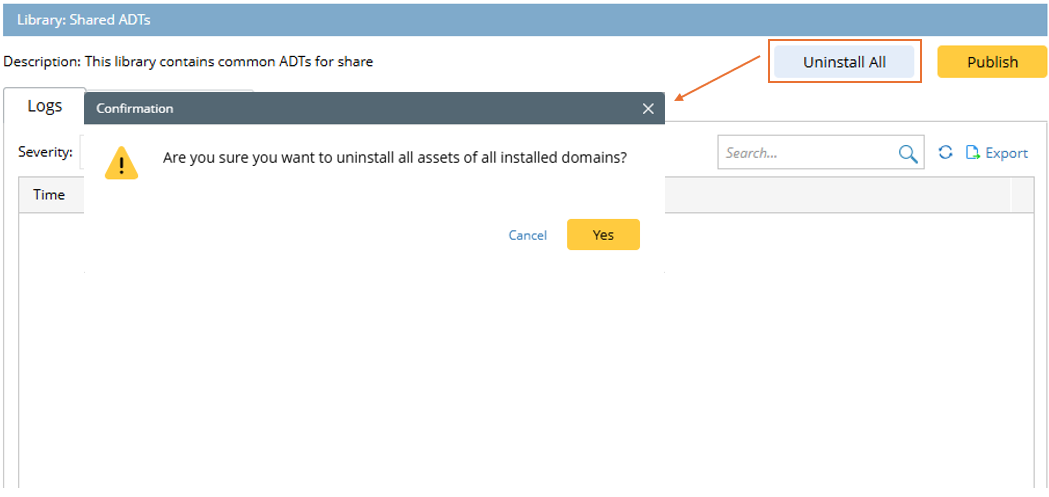1049x497 pixels.
Task: Click the uninstall confirmation message text
Action: click(x=395, y=158)
